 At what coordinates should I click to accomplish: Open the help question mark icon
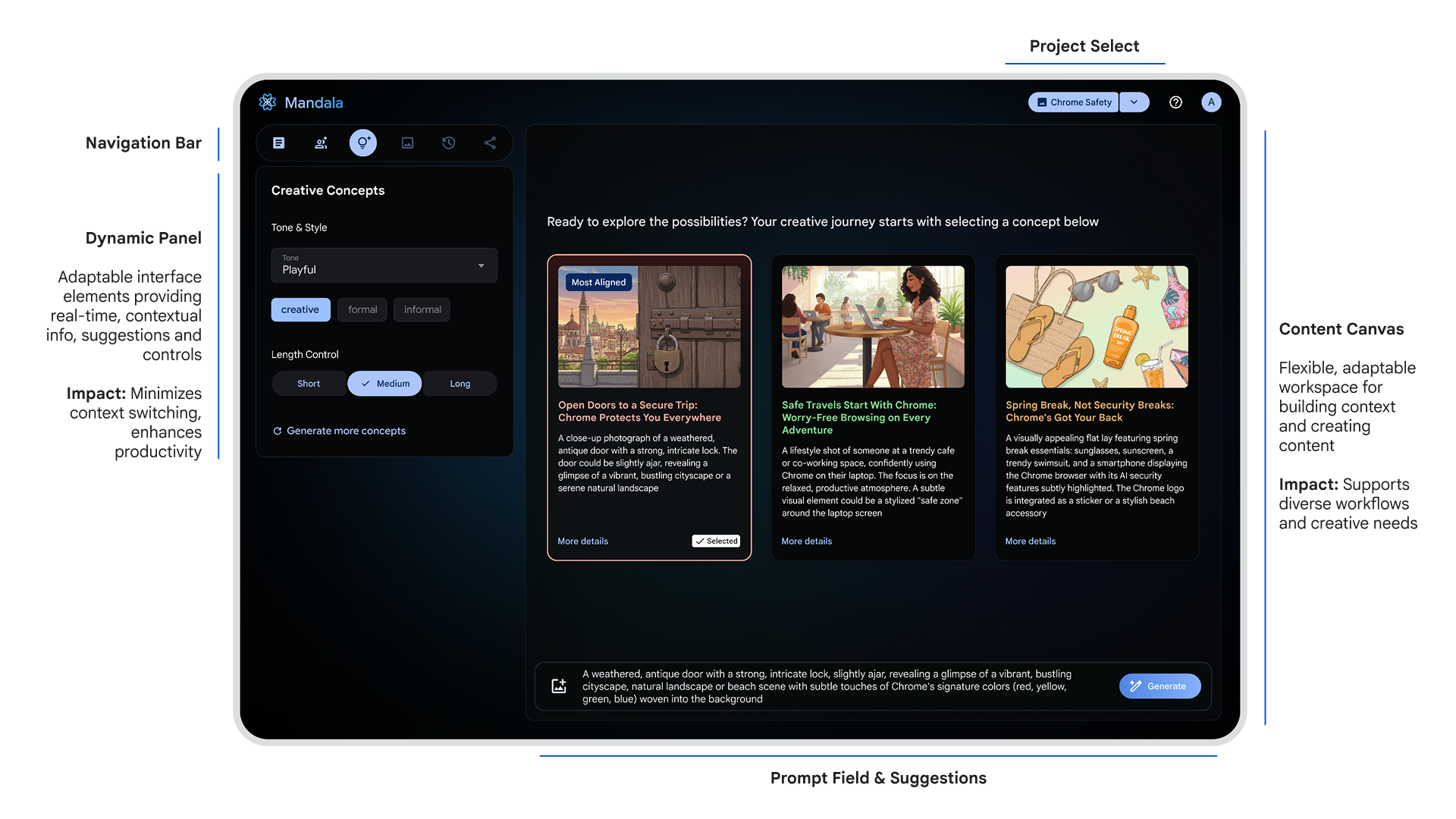1175,102
